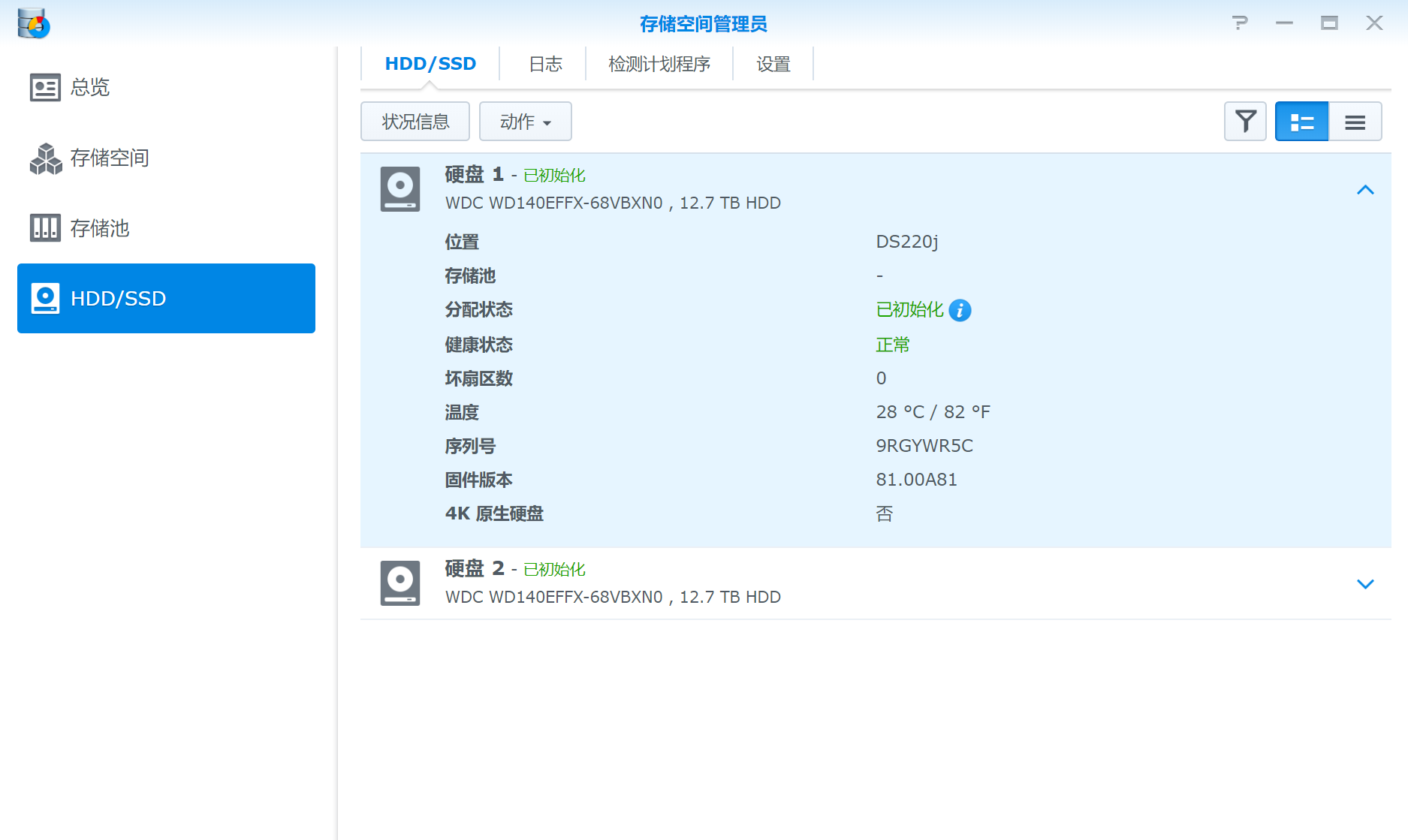Open the 设置 tab
Image resolution: width=1408 pixels, height=840 pixels.
point(773,65)
